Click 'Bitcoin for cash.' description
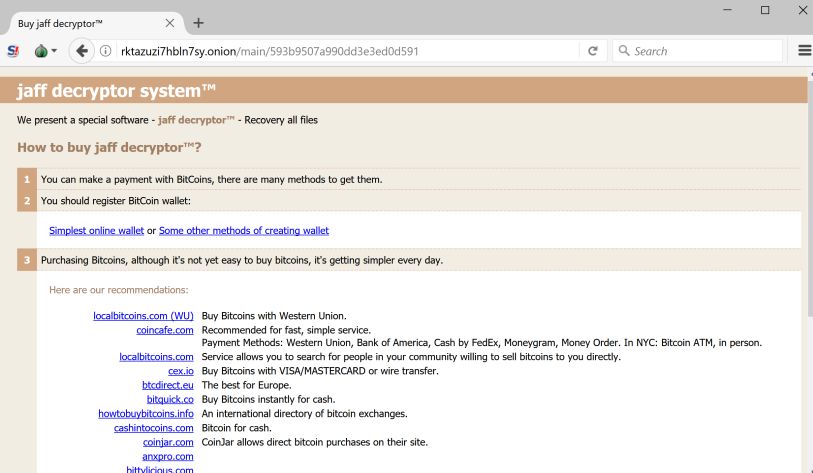Screen dimensions: 813x473 tap(236, 428)
